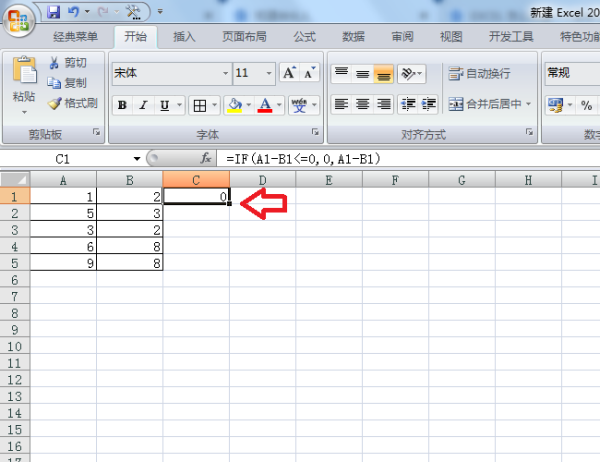Switch to the 审阅 tab

(402, 37)
